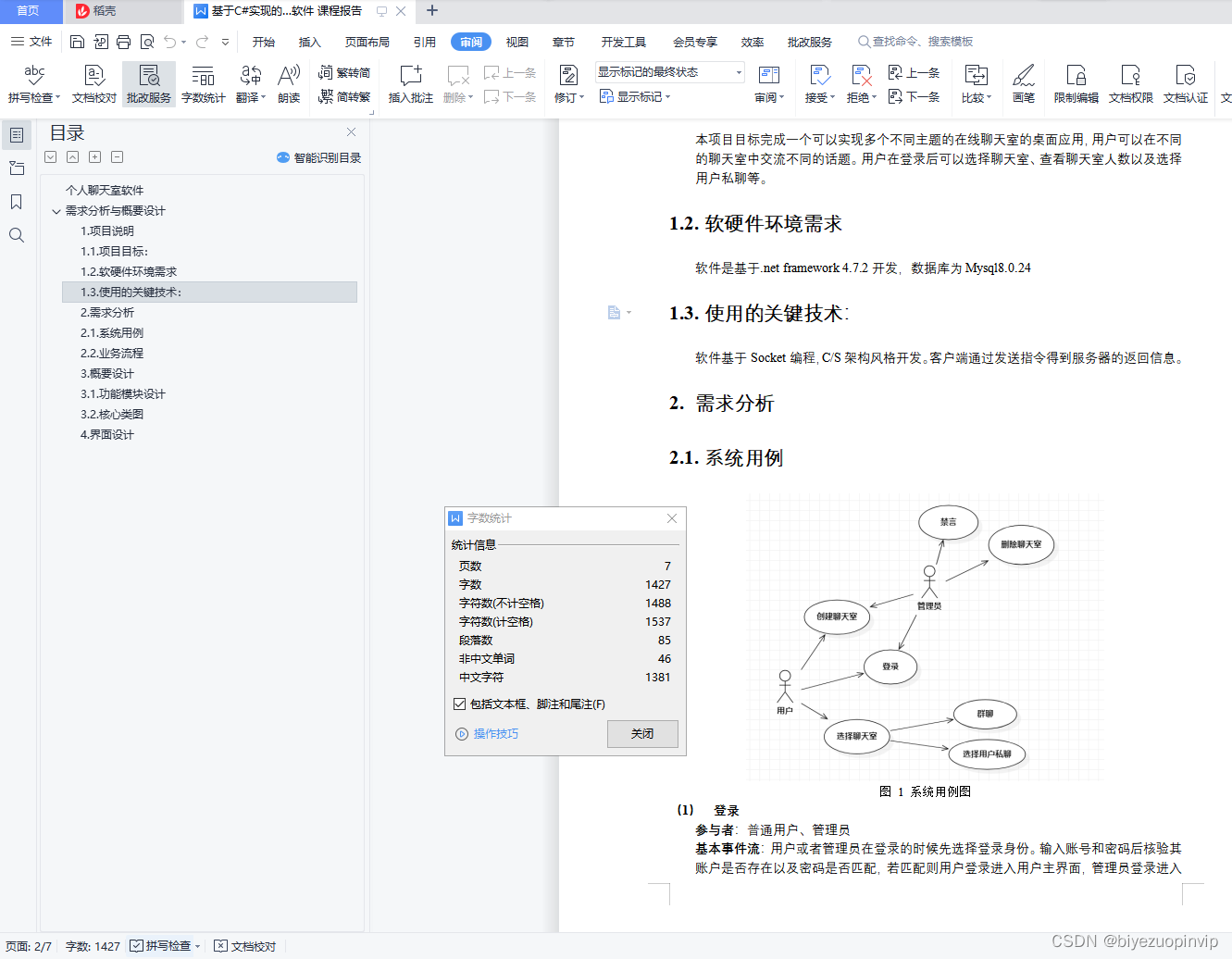
Task: Open the 文档校对 proofreading tool
Action: point(94,83)
